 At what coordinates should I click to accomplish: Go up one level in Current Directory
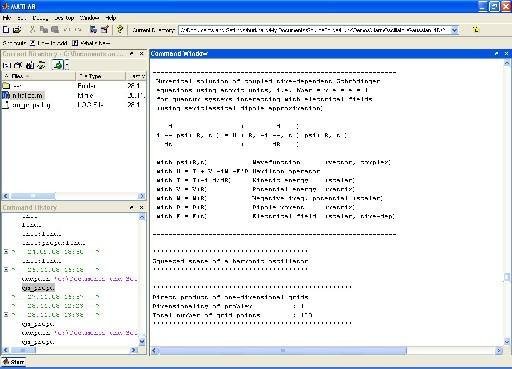[x=6, y=65]
